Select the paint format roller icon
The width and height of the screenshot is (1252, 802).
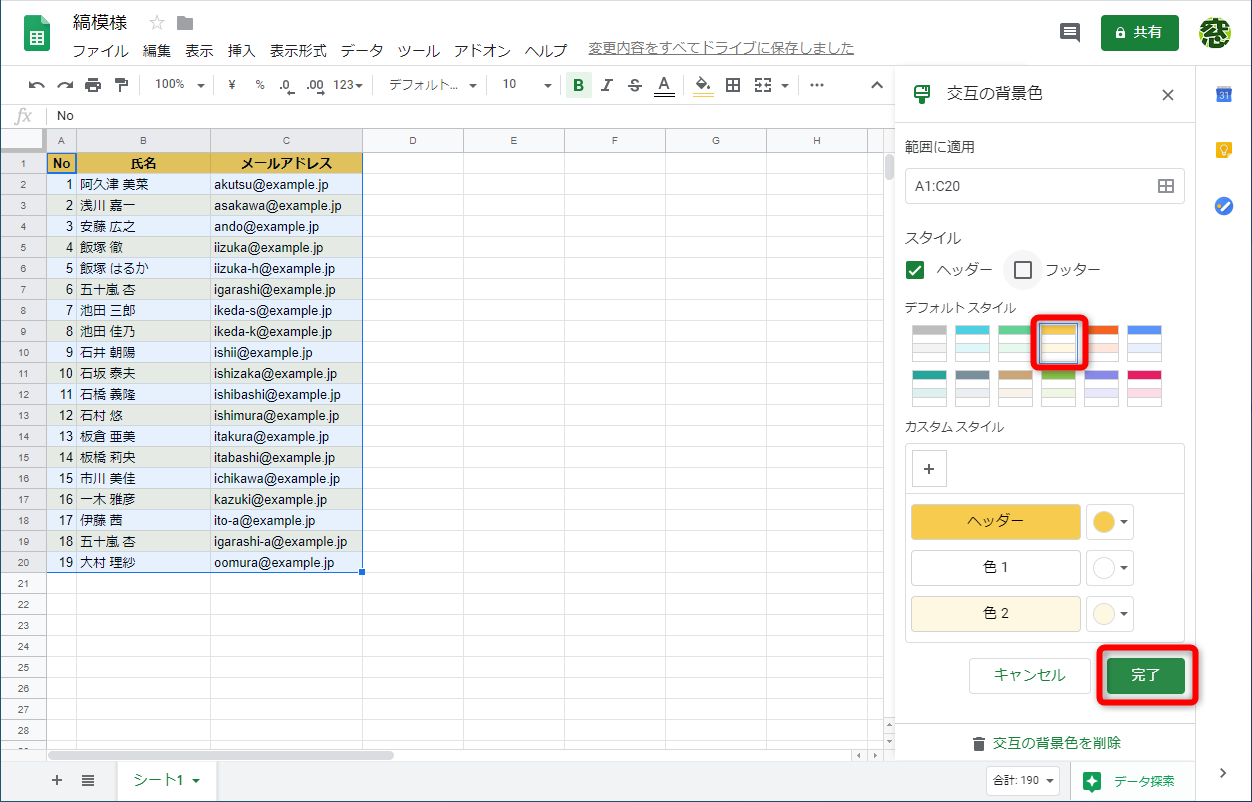122,85
